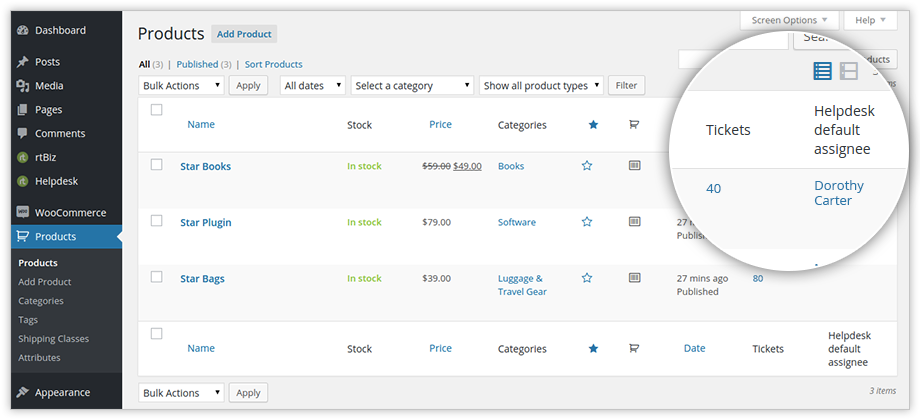Click the Helpdesk green logo icon
The width and height of the screenshot is (920, 420).
[23, 181]
